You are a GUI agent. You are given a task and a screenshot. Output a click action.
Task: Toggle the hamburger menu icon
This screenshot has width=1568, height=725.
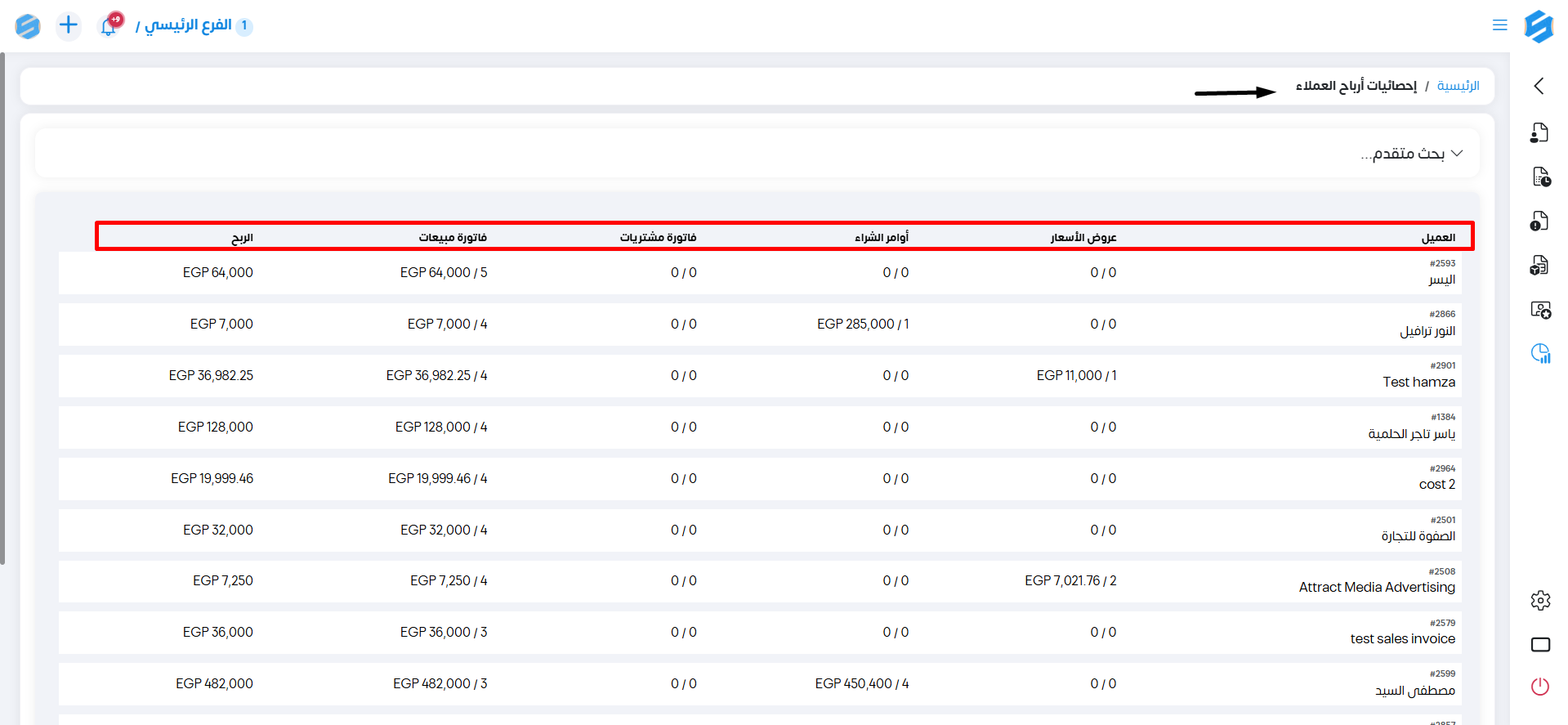[1499, 25]
